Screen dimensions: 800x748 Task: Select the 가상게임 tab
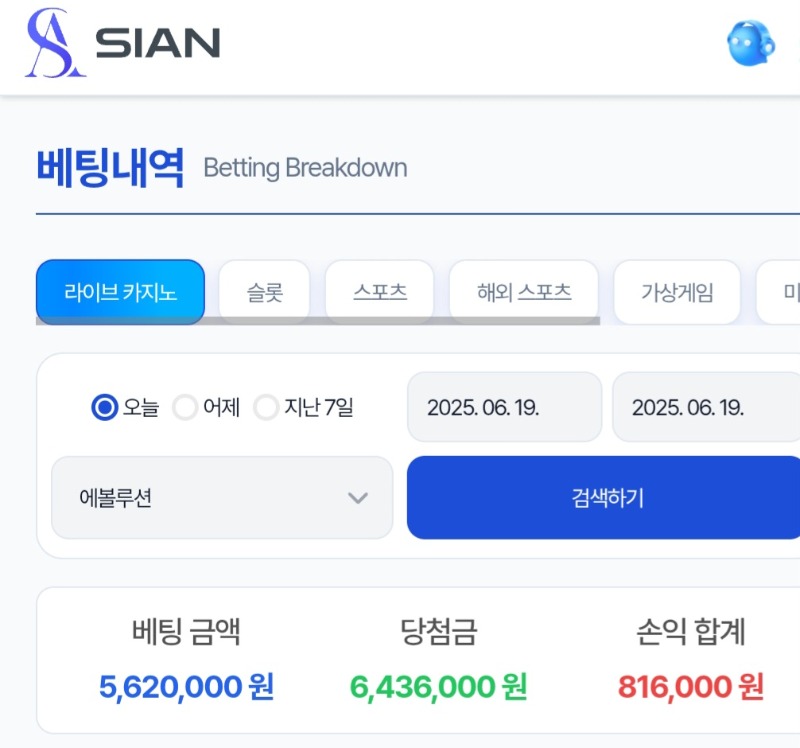tap(677, 292)
